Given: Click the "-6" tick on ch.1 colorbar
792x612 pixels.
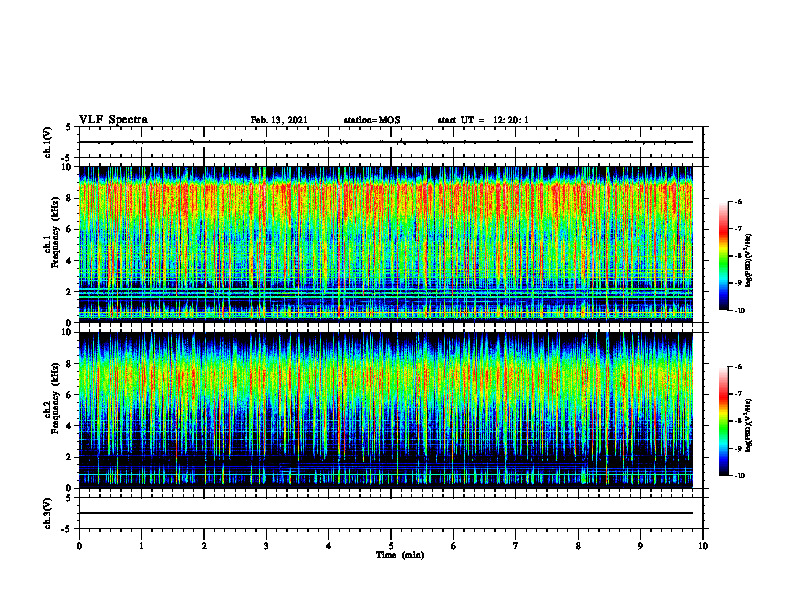Looking at the screenshot, I should (738, 201).
